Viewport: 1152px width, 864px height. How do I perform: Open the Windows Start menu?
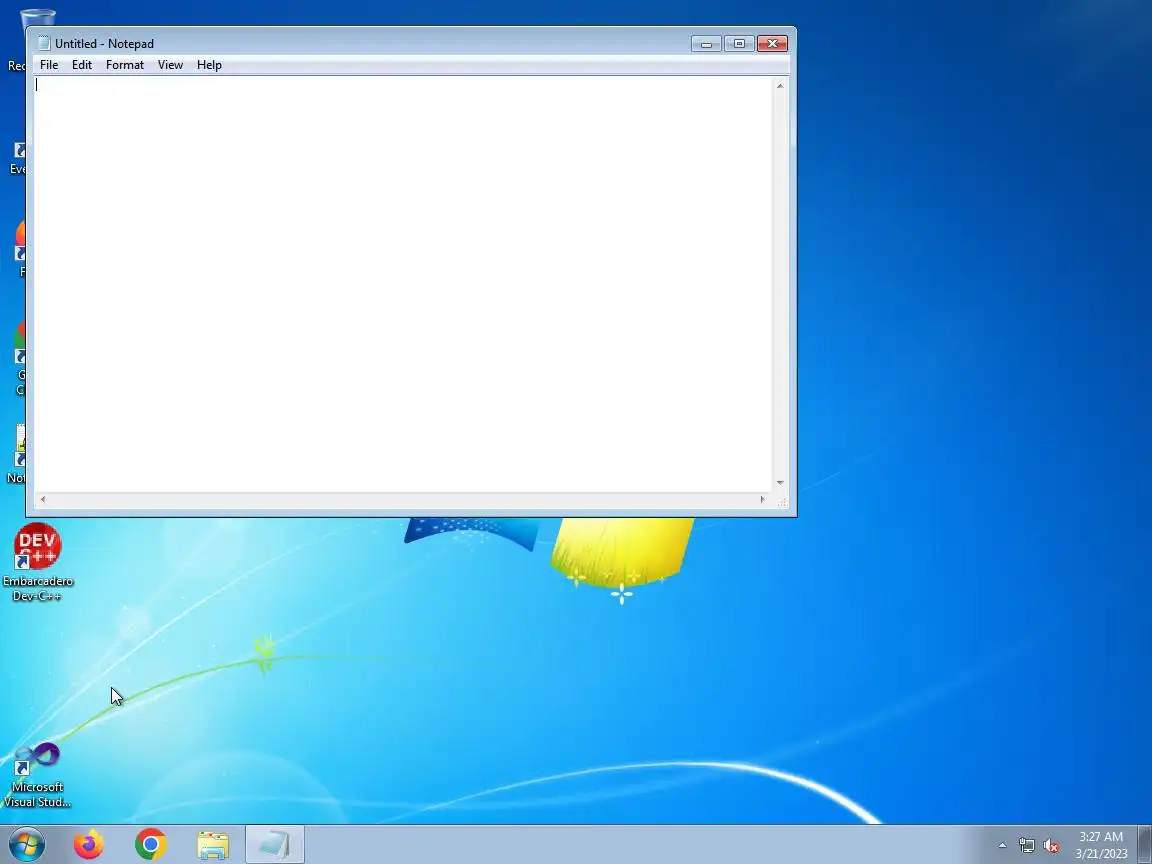pos(26,844)
